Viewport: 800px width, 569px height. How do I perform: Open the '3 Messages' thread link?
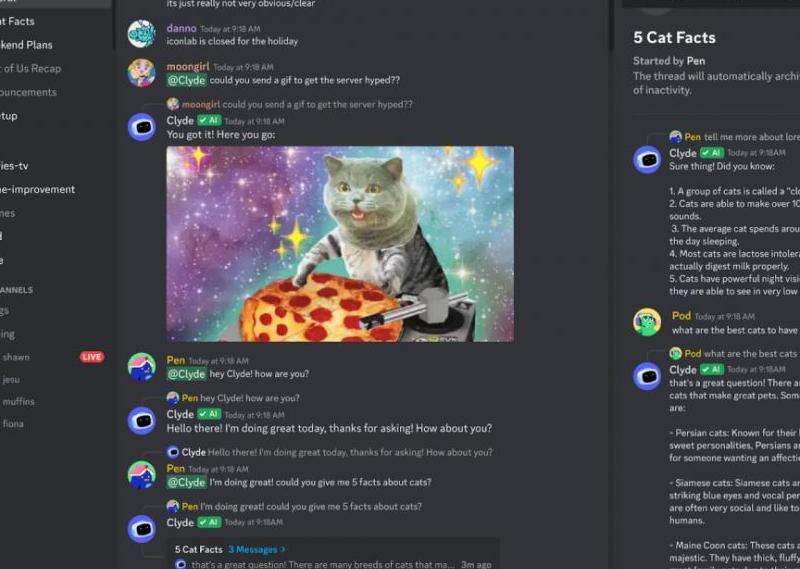click(257, 550)
